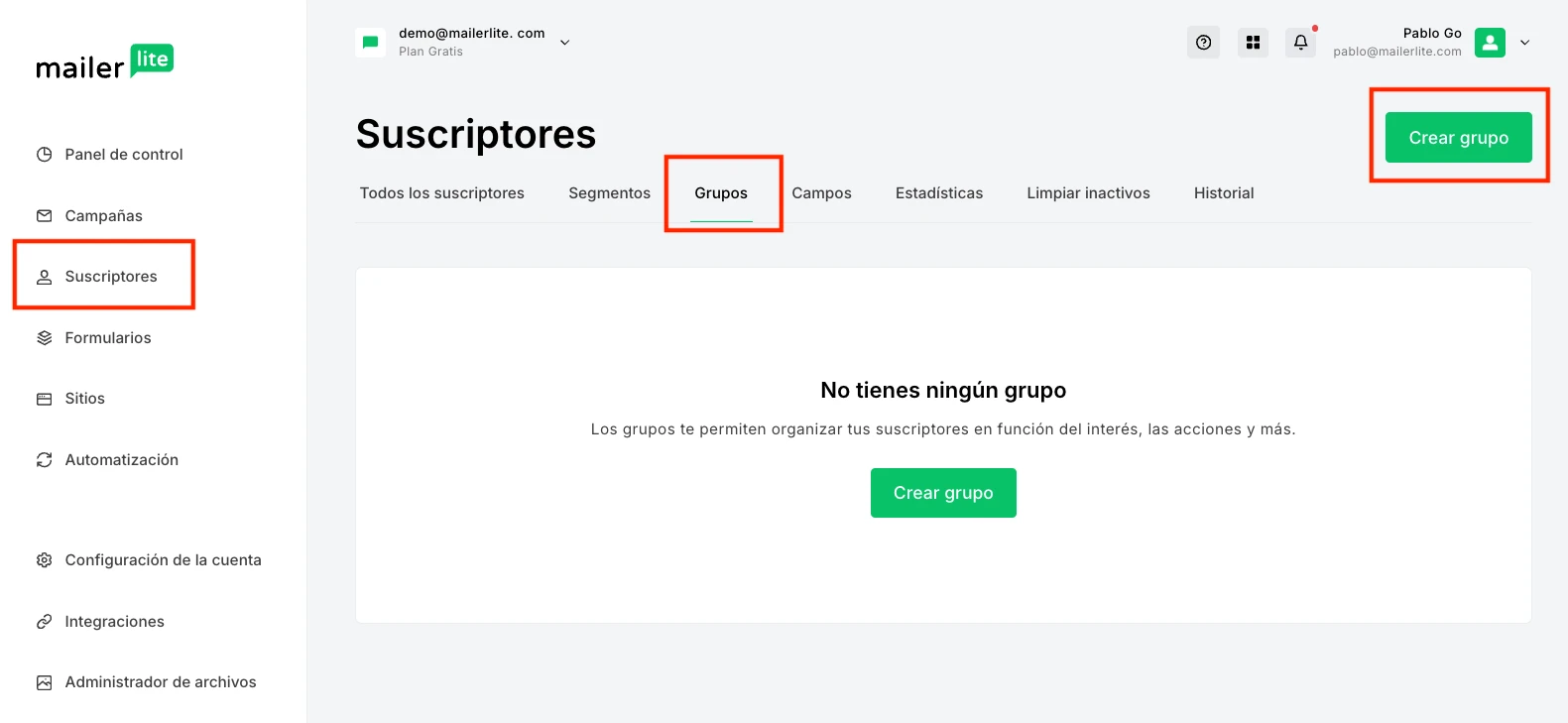This screenshot has width=1568, height=723.
Task: Click the MailerLite logo
Action: coord(104,62)
